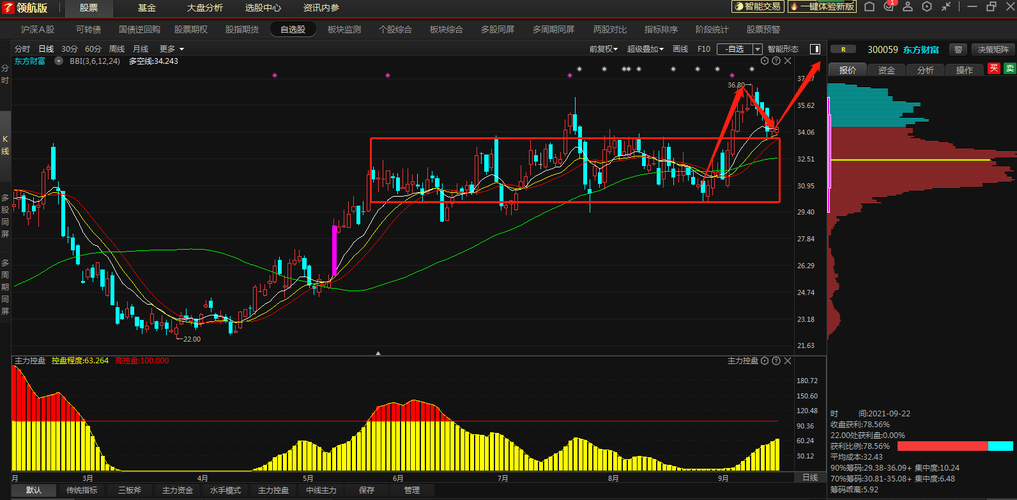Open message notifications with red badge
The height and width of the screenshot is (500, 1017).
[889, 6]
